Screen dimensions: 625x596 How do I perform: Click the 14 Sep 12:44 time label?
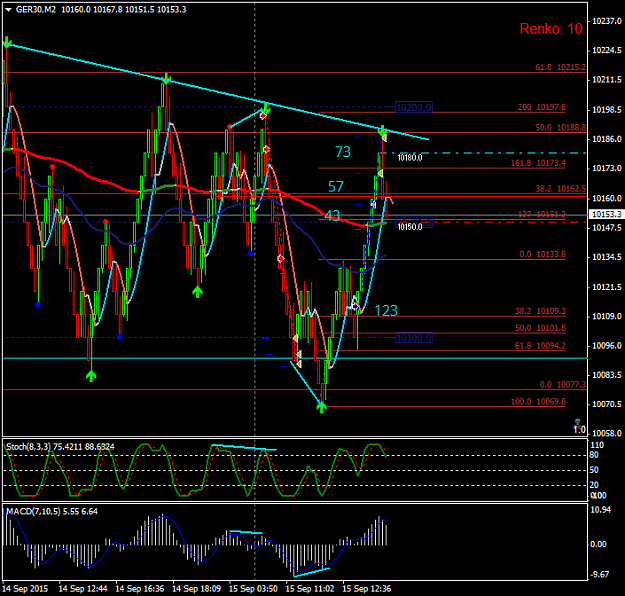click(x=83, y=589)
